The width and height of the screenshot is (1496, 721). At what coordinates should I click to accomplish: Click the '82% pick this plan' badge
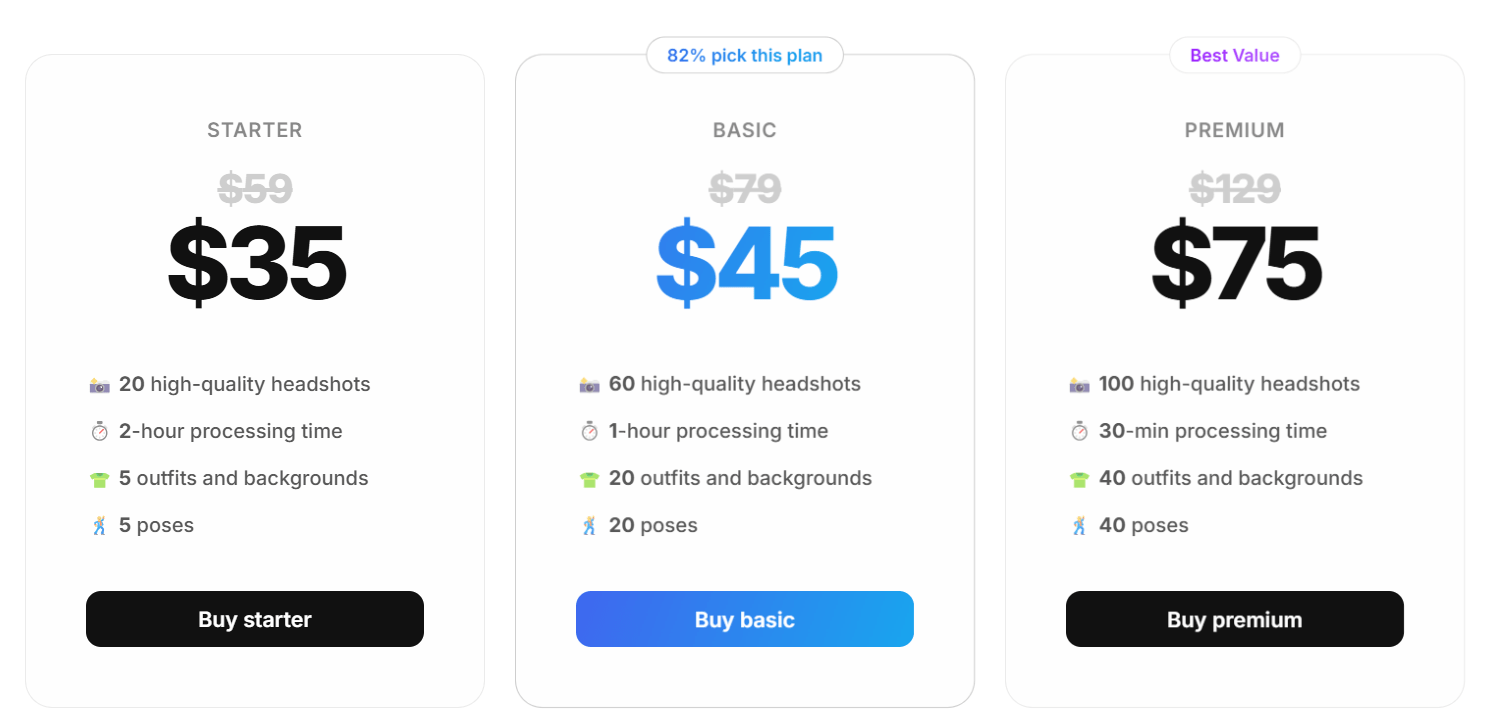coord(745,56)
